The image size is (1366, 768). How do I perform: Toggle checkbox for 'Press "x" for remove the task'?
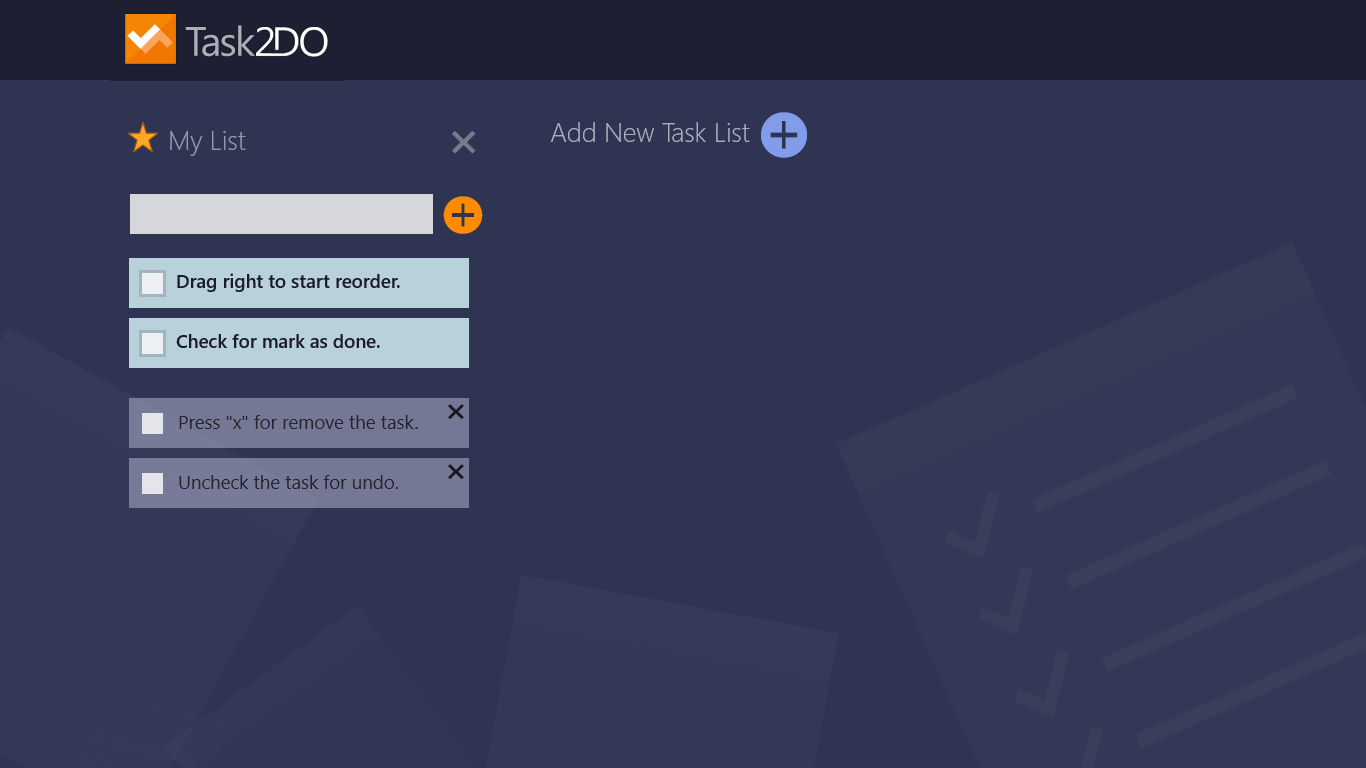point(152,423)
